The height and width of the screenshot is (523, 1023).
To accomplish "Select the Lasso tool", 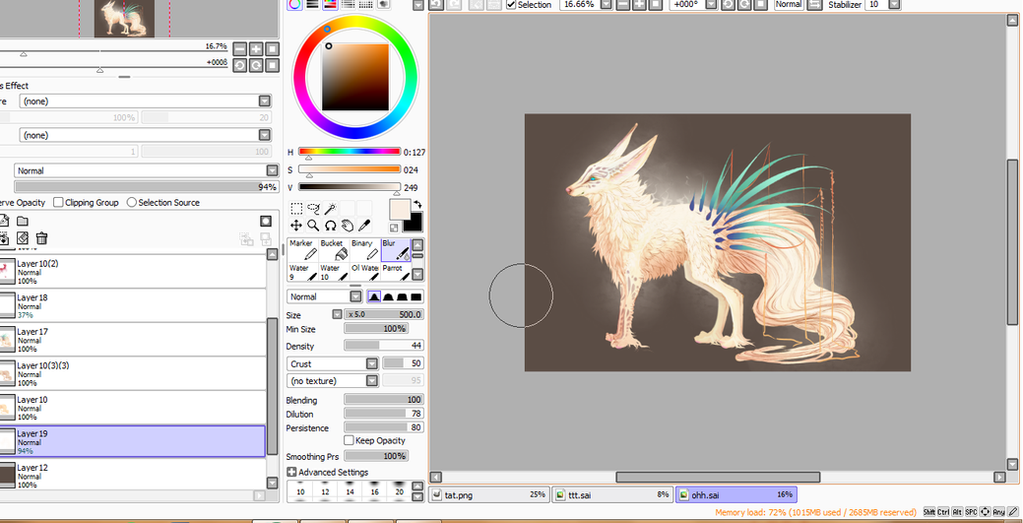I will (313, 209).
